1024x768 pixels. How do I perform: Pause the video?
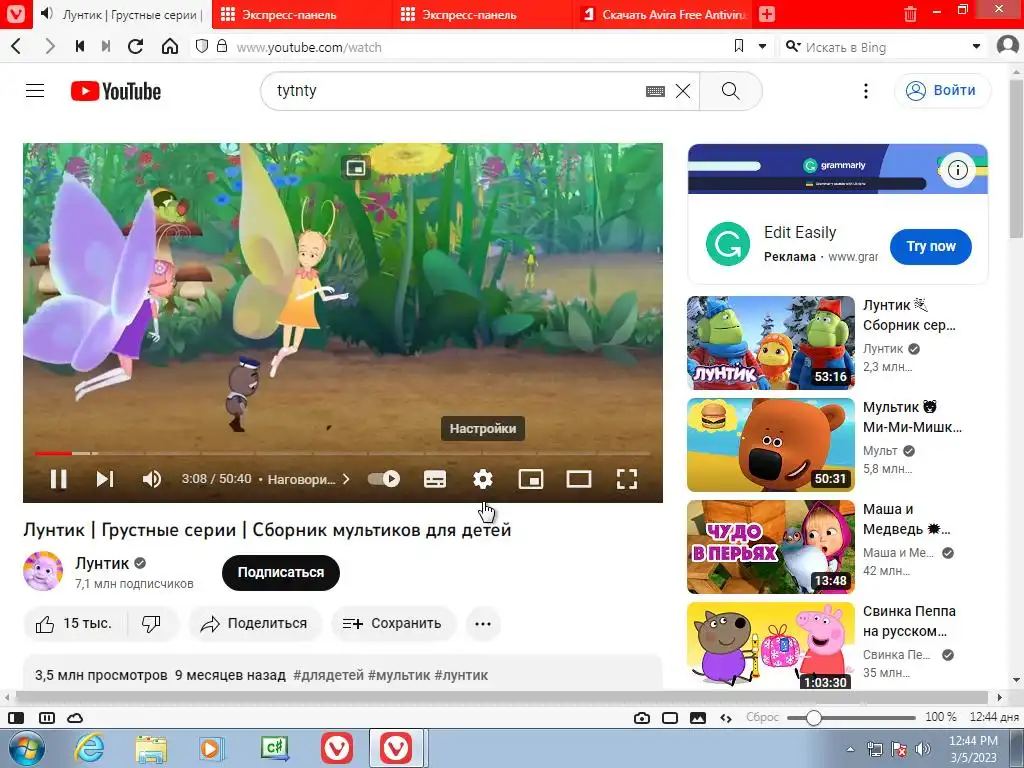(x=59, y=479)
